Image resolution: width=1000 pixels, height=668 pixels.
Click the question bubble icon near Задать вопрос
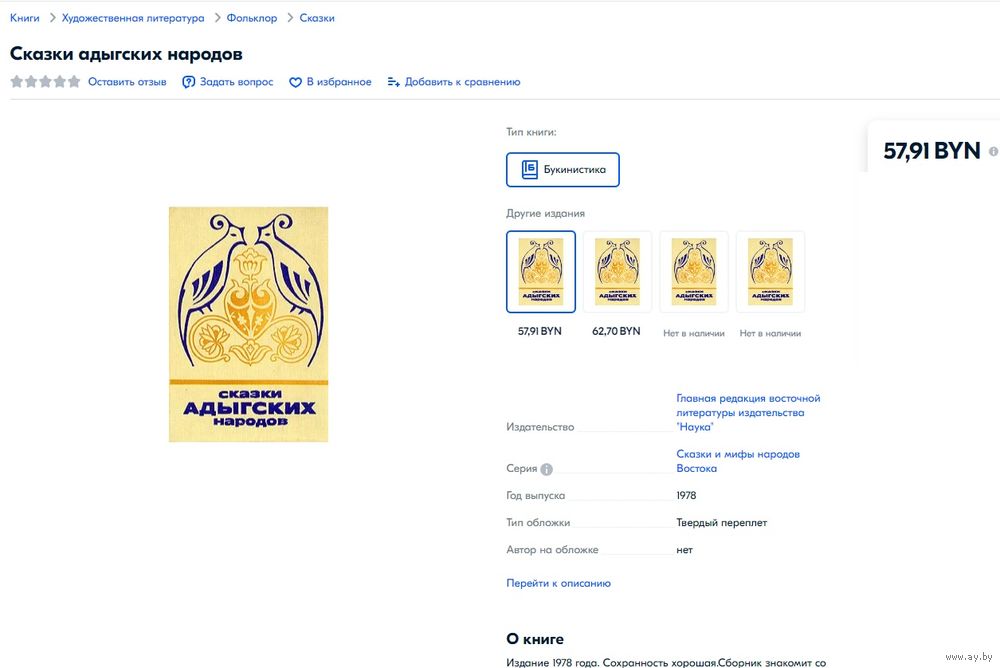coord(189,82)
